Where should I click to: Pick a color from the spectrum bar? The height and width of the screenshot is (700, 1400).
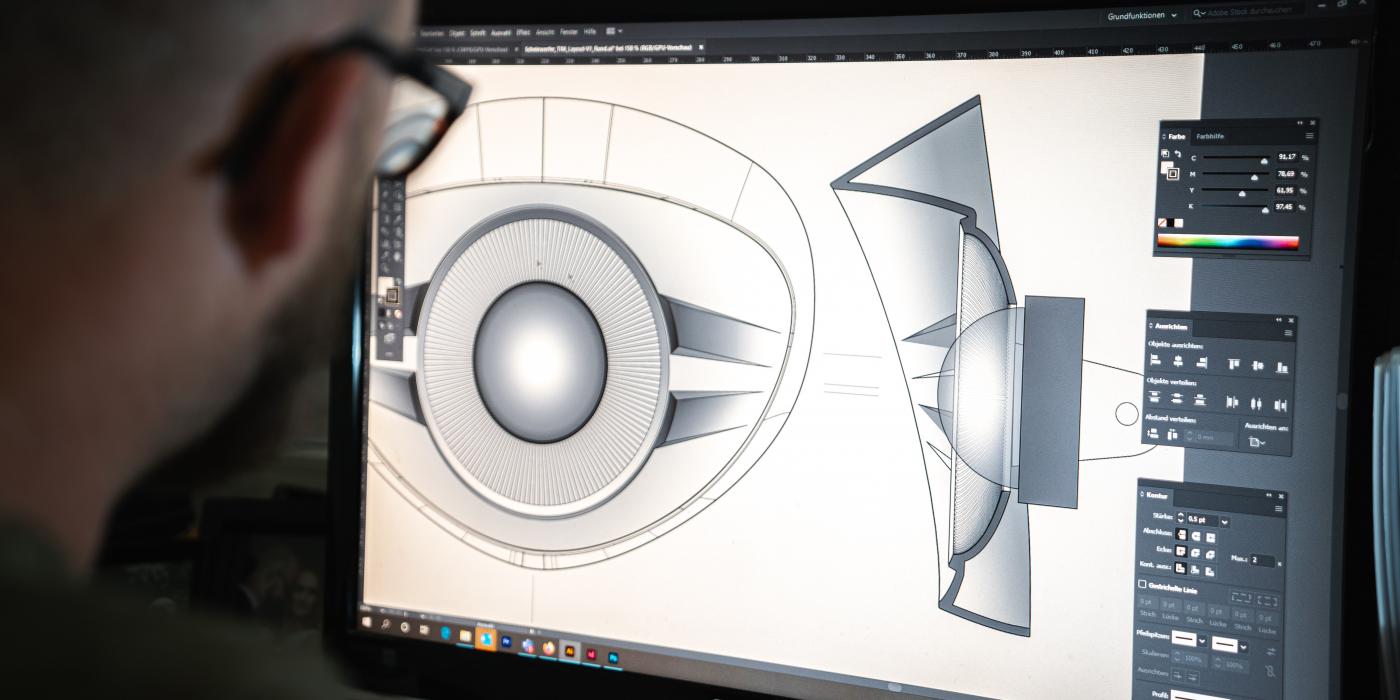coord(1228,241)
